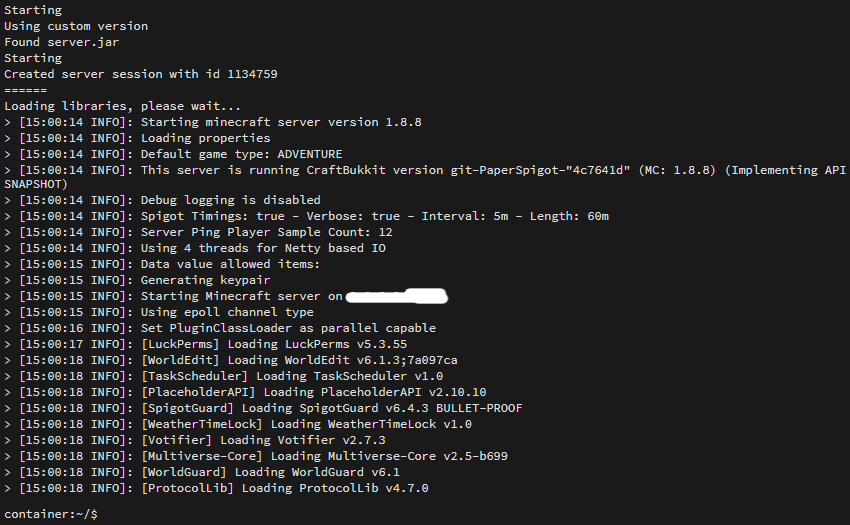The height and width of the screenshot is (525, 850).
Task: Click the "Generating keypair" log line
Action: tap(205, 280)
